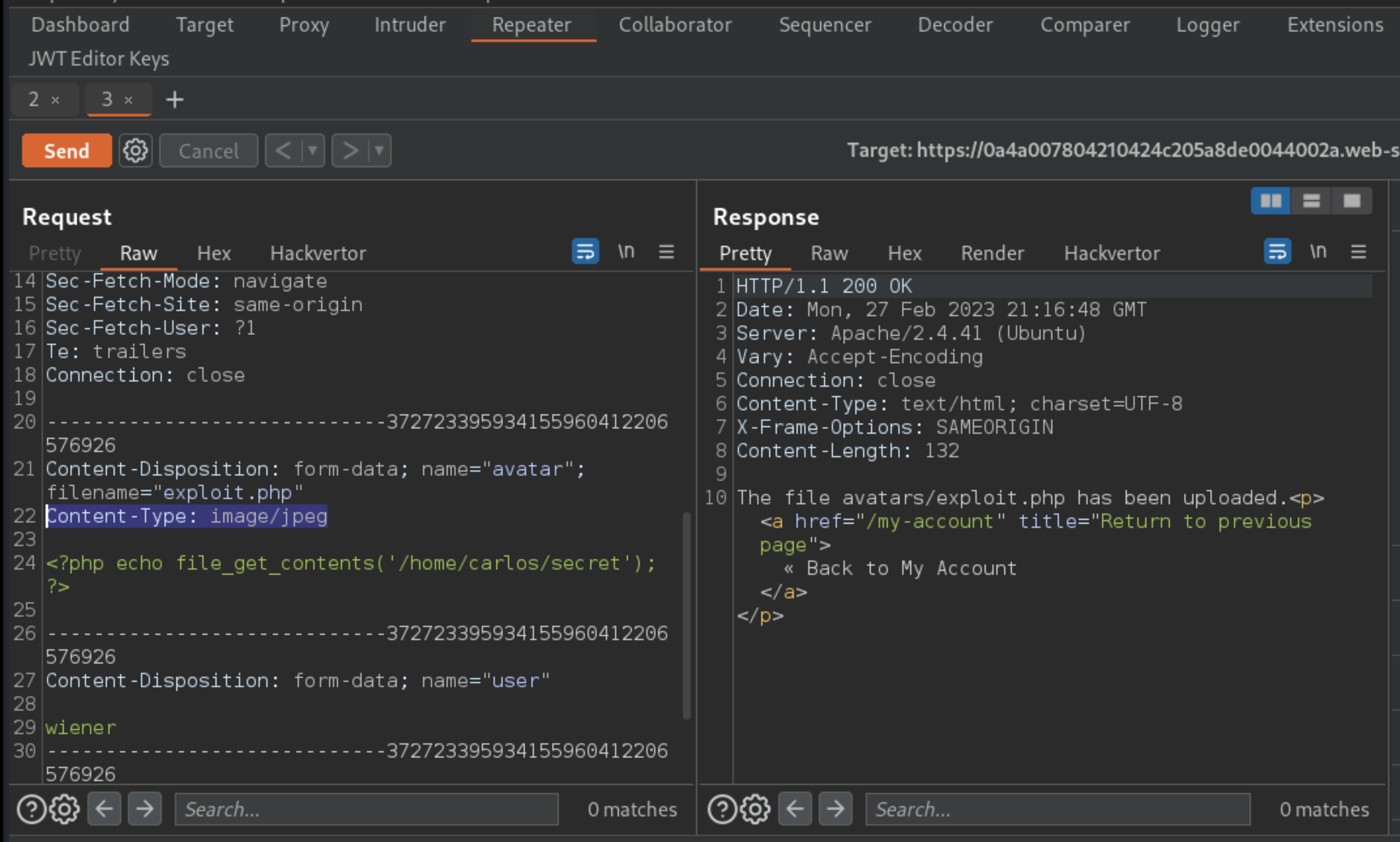Expand the forward history dropdown arrow

[379, 150]
